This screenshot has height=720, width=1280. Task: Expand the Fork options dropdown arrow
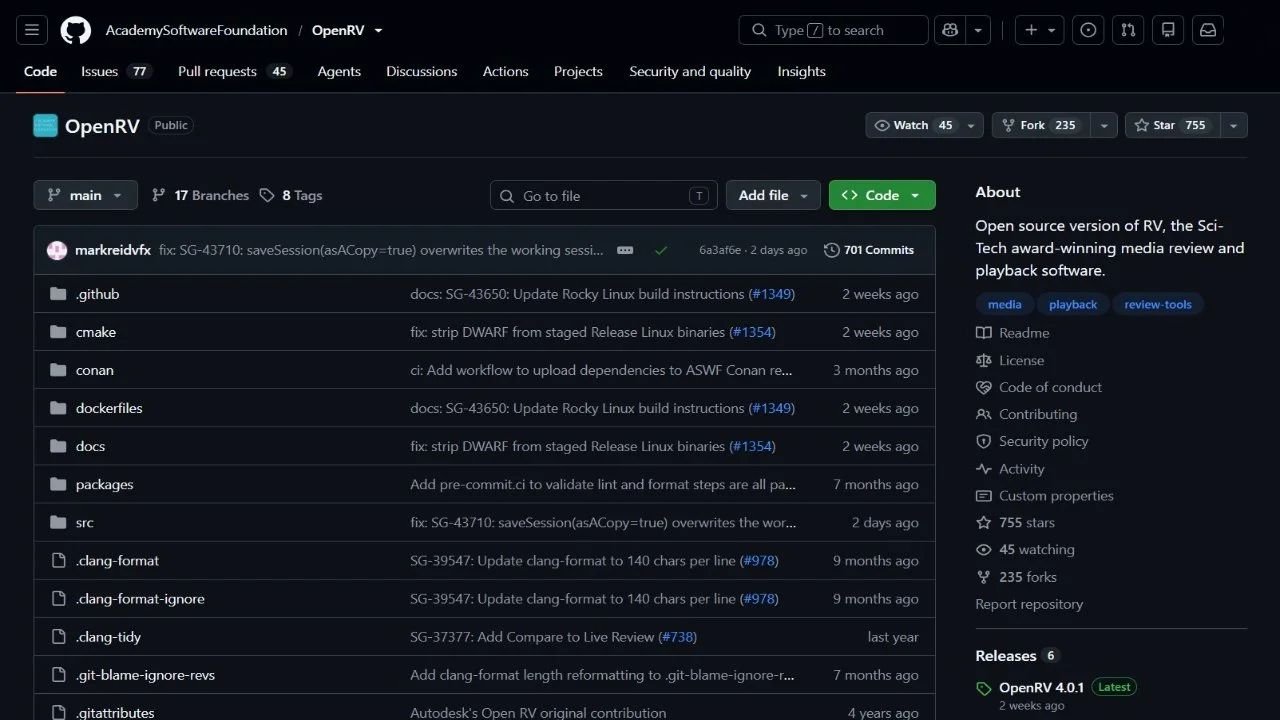click(1104, 125)
